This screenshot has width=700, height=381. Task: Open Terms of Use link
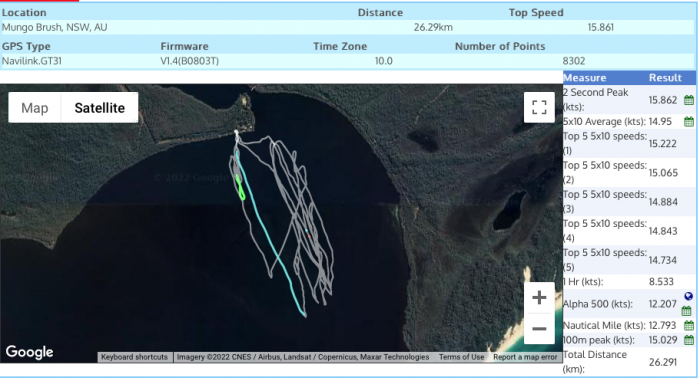(x=461, y=357)
